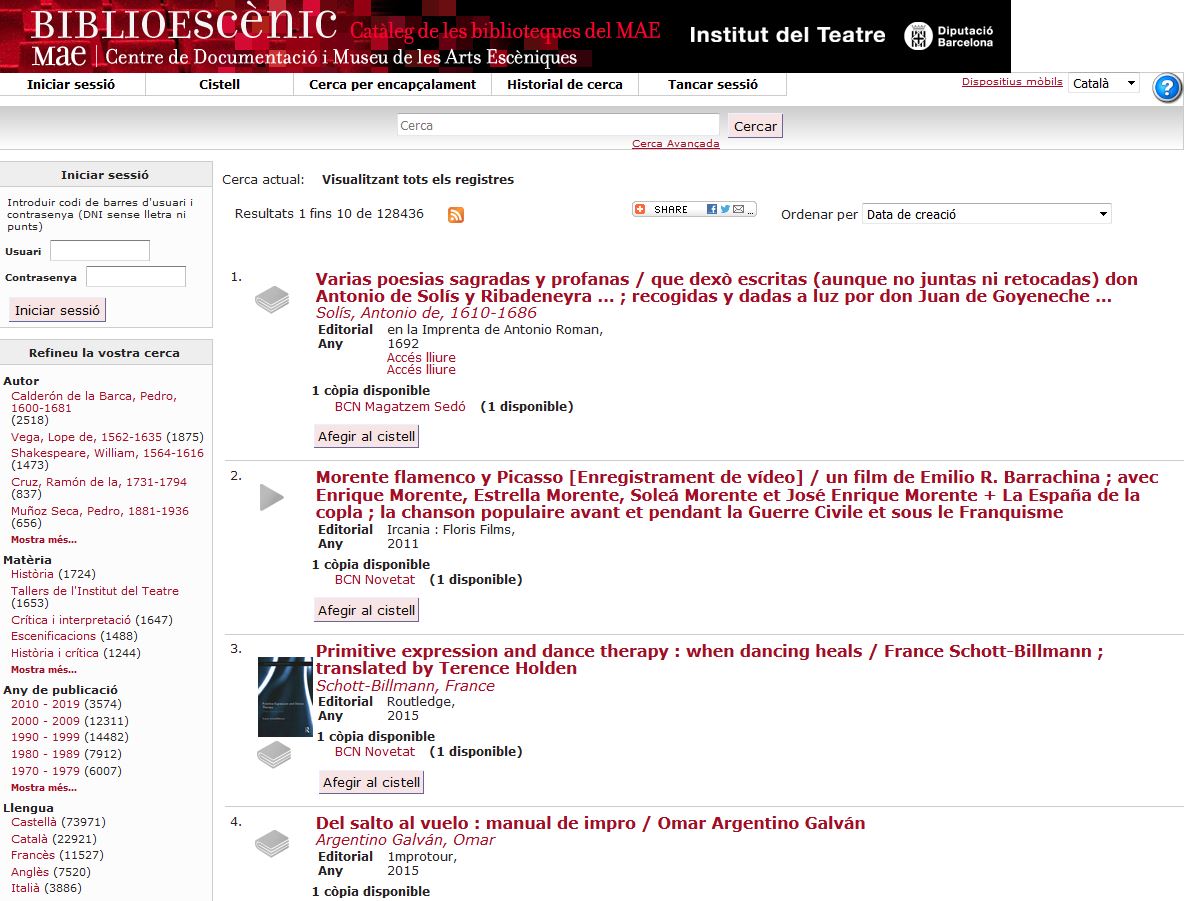The height and width of the screenshot is (901, 1187).
Task: Open the Primitive expression and dance therapy title
Action: pyautogui.click(x=709, y=659)
